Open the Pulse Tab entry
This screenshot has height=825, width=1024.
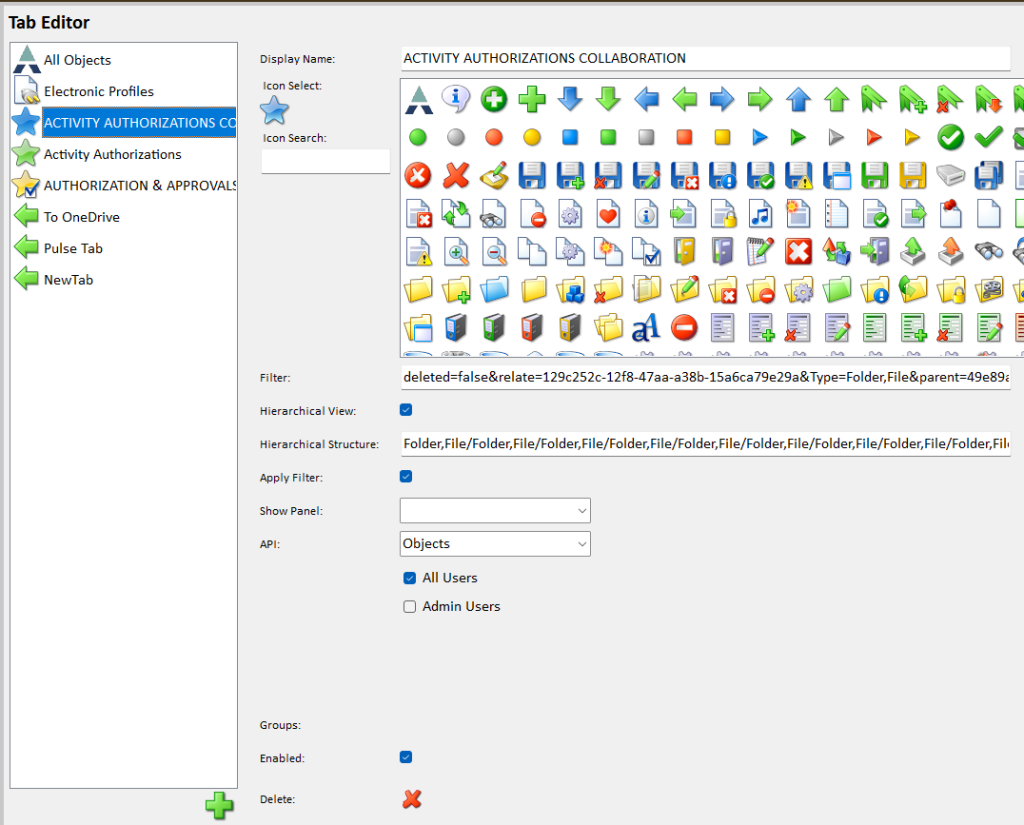[x=73, y=248]
